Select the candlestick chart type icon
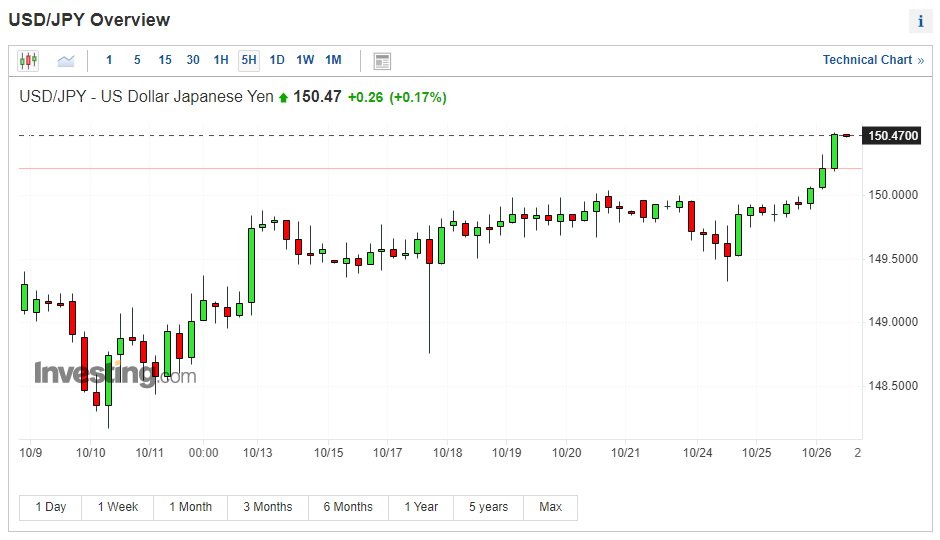The height and width of the screenshot is (540, 940). coord(28,61)
